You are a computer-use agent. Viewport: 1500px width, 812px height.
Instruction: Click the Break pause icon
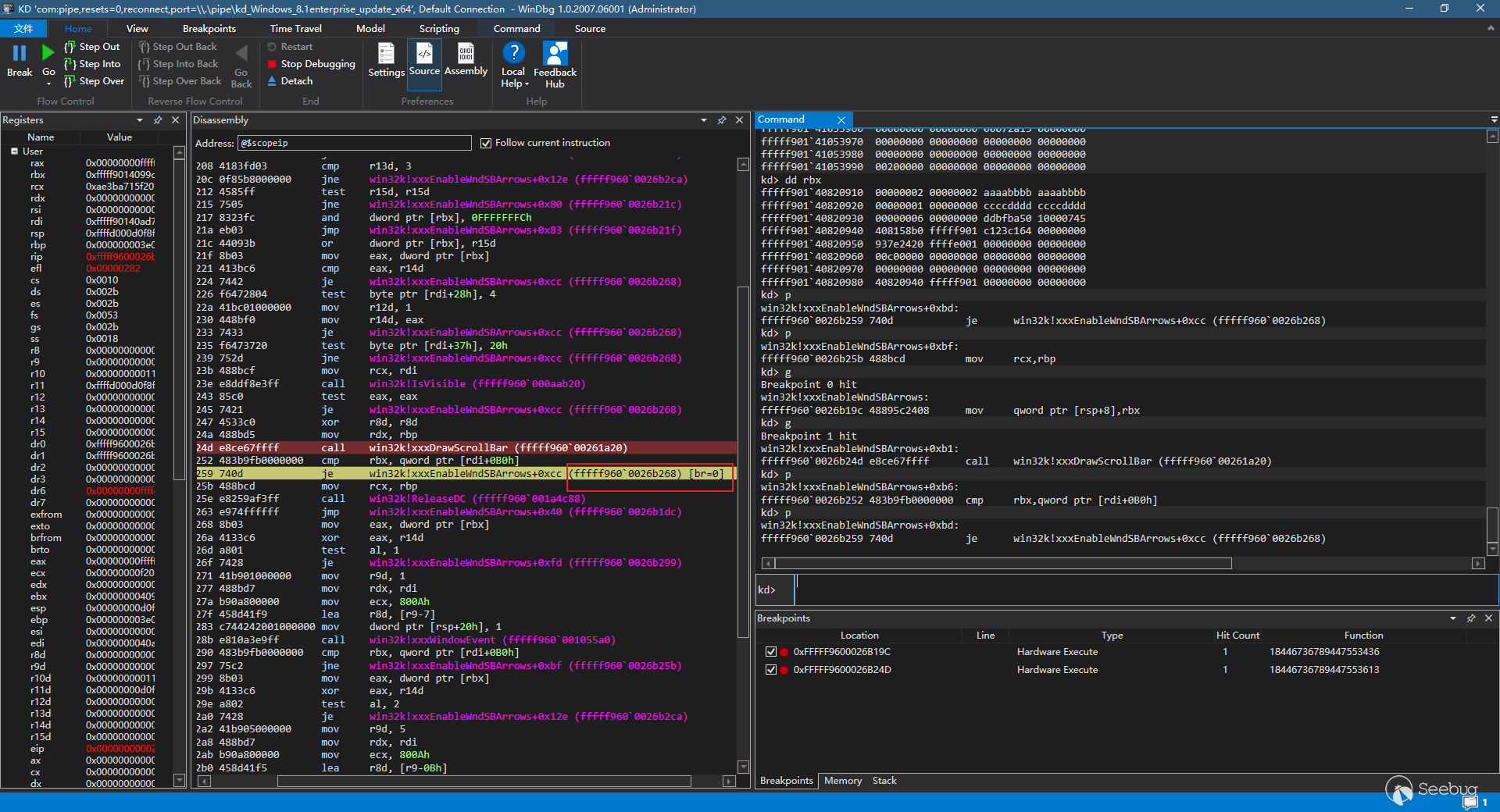click(x=20, y=53)
